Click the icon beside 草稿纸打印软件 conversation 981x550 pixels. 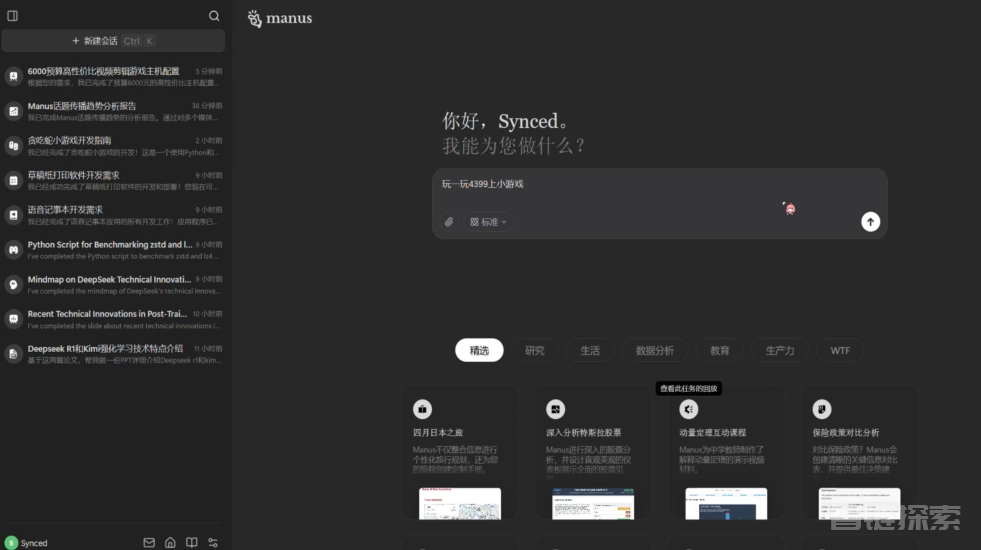click(13, 181)
